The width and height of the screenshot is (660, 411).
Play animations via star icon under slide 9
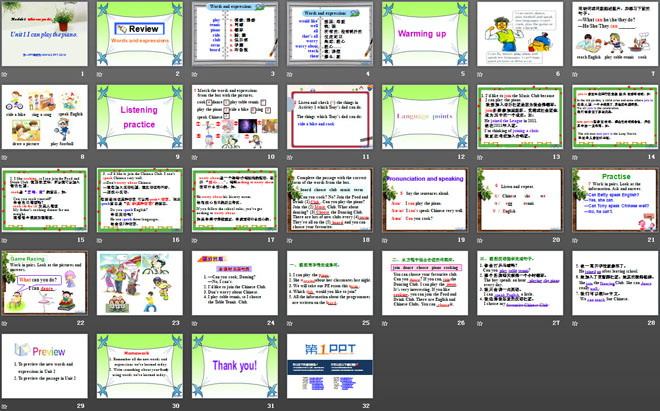(x=99, y=157)
